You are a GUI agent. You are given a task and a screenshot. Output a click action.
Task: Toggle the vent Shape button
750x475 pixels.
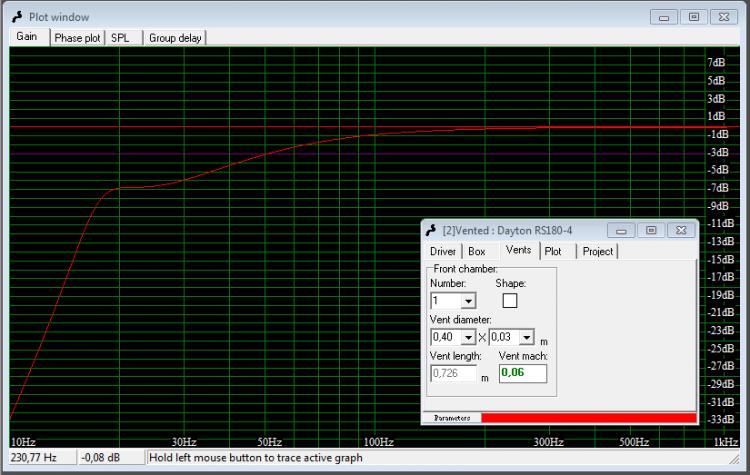click(x=510, y=300)
